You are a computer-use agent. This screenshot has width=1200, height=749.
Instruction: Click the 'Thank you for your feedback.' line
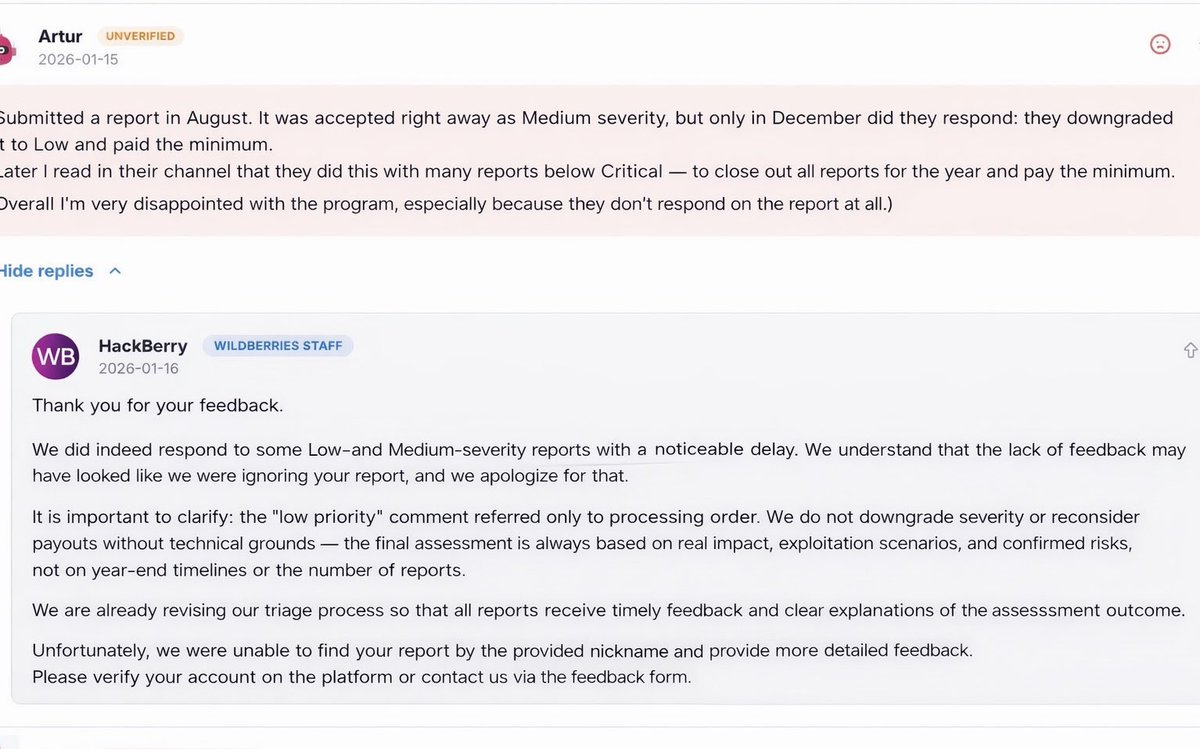[x=158, y=405]
